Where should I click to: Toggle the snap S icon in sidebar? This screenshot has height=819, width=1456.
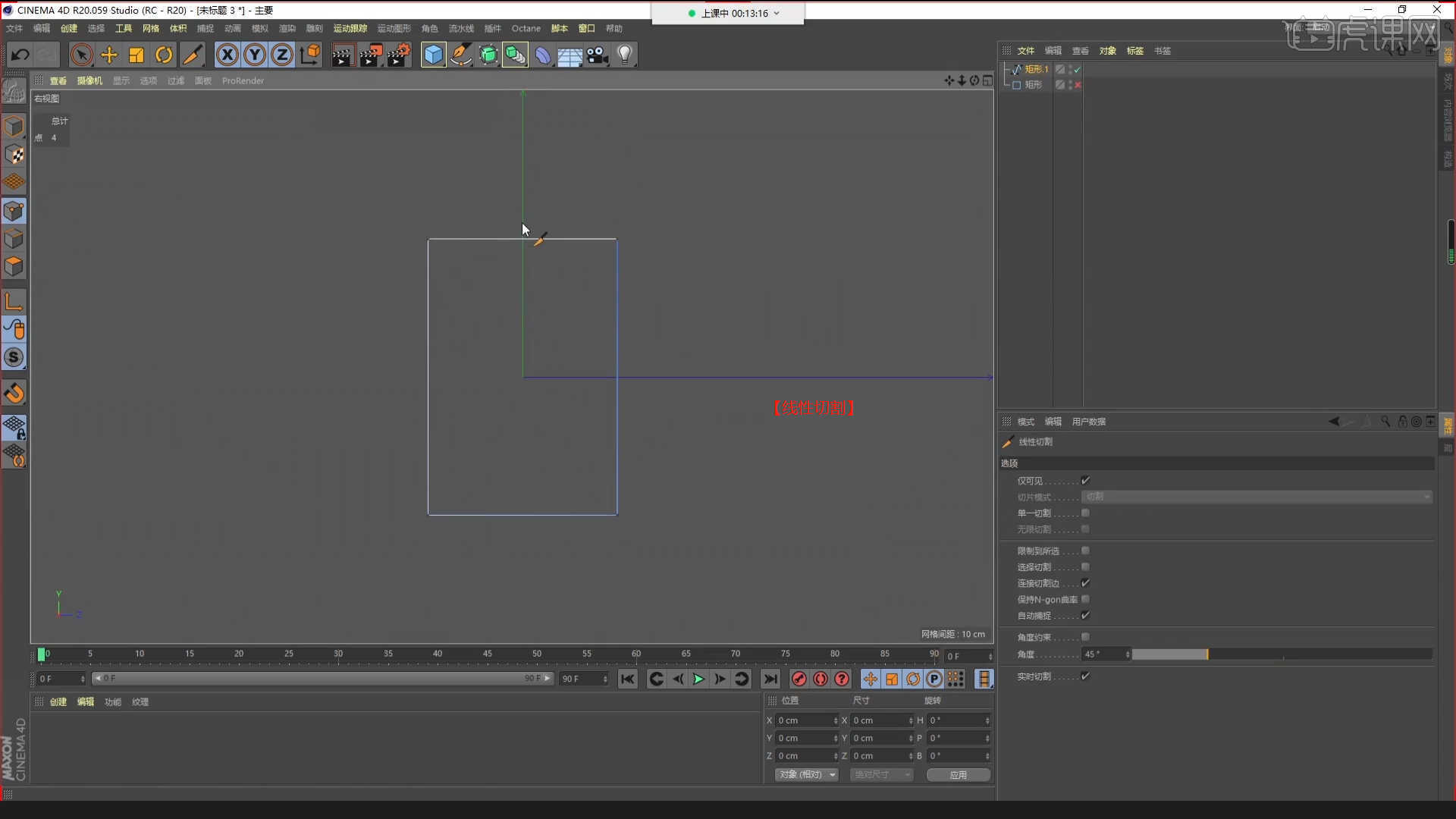(14, 357)
